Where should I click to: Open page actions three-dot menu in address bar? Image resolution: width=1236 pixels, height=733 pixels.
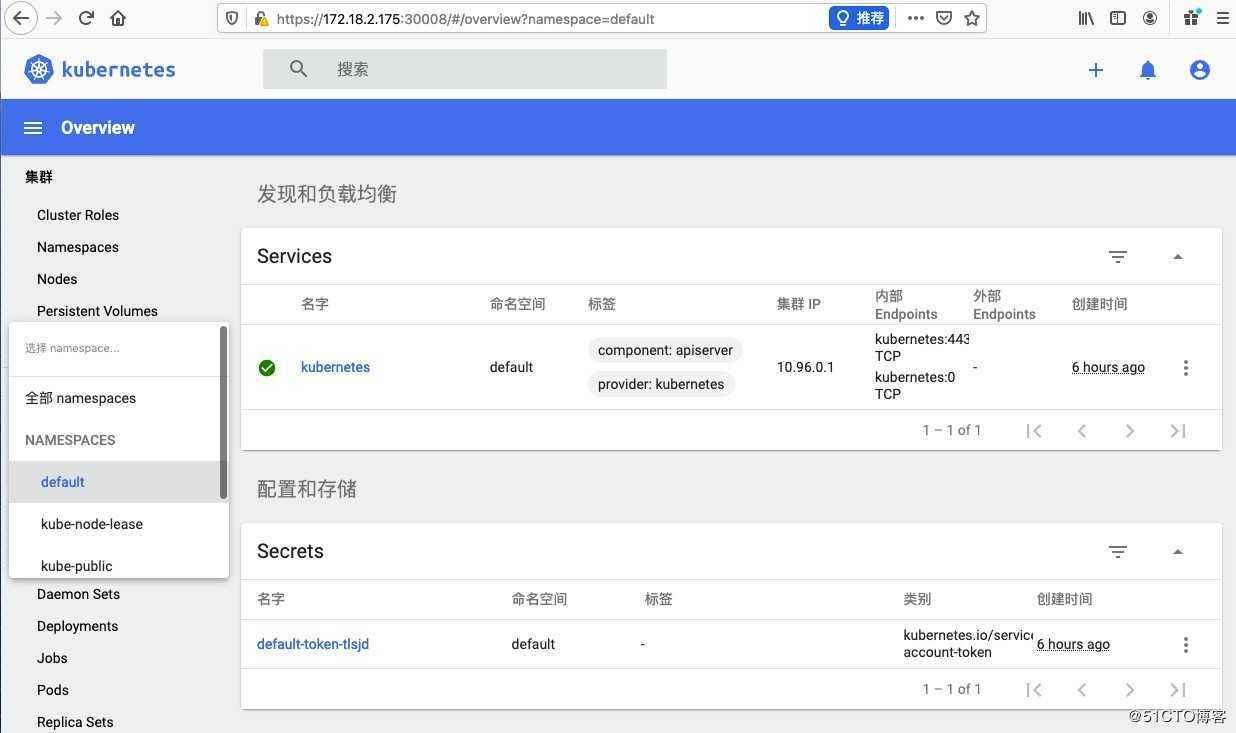[915, 18]
